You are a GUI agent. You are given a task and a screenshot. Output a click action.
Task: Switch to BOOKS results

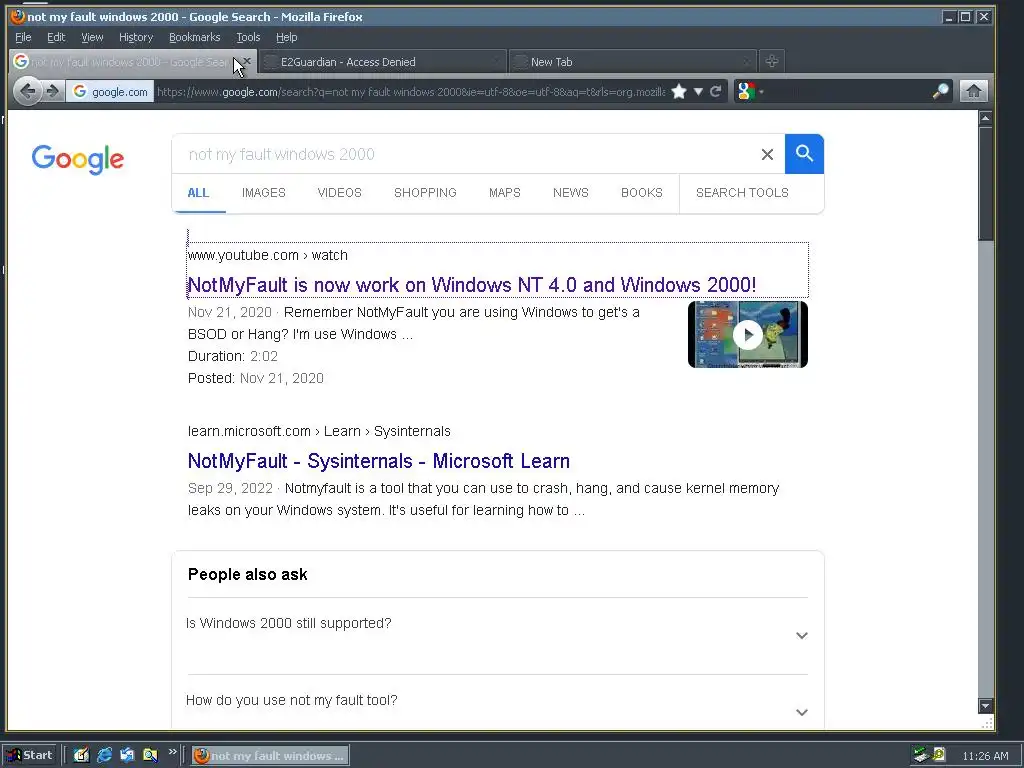(x=642, y=193)
